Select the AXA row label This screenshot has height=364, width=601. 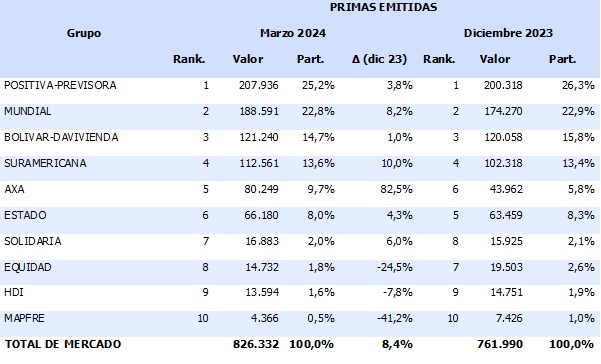(x=14, y=189)
